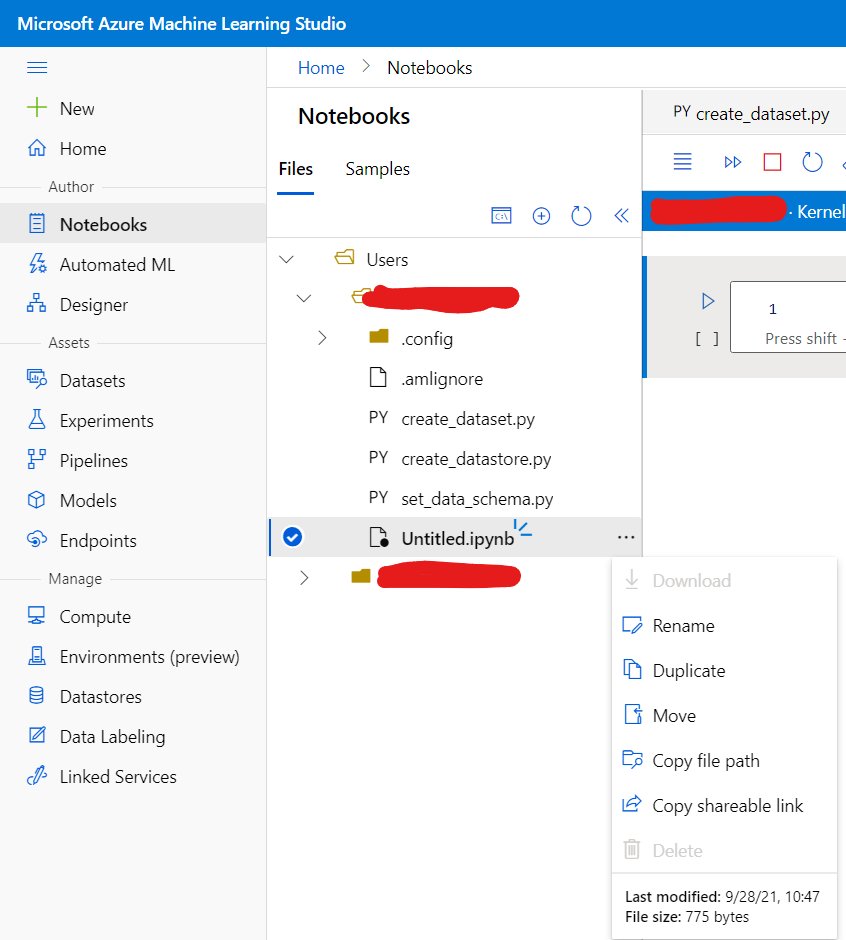Click Delete in context menu
The width and height of the screenshot is (846, 940).
[x=724, y=850]
